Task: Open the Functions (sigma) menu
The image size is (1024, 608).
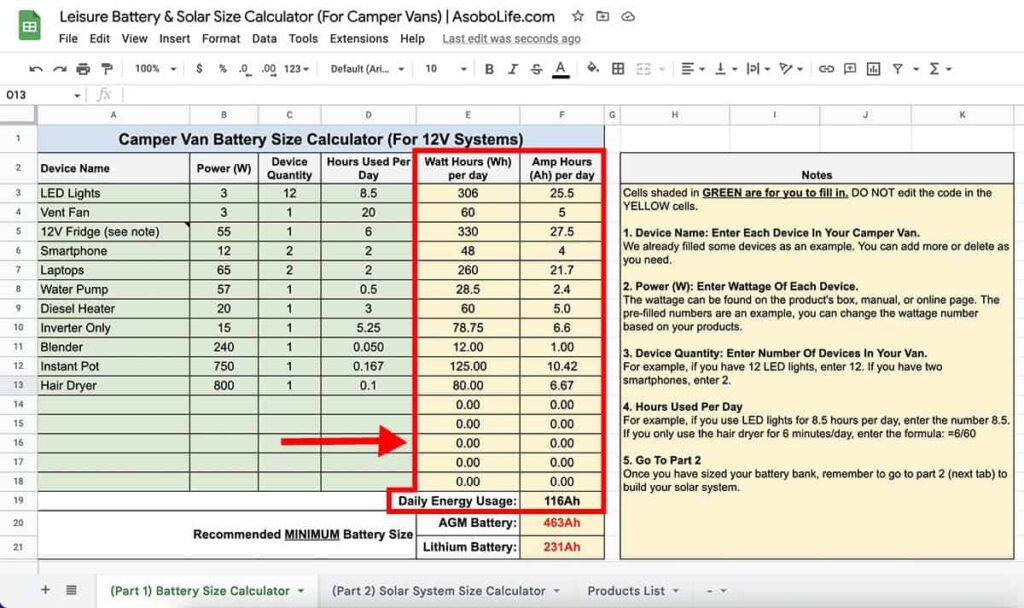Action: coord(940,69)
